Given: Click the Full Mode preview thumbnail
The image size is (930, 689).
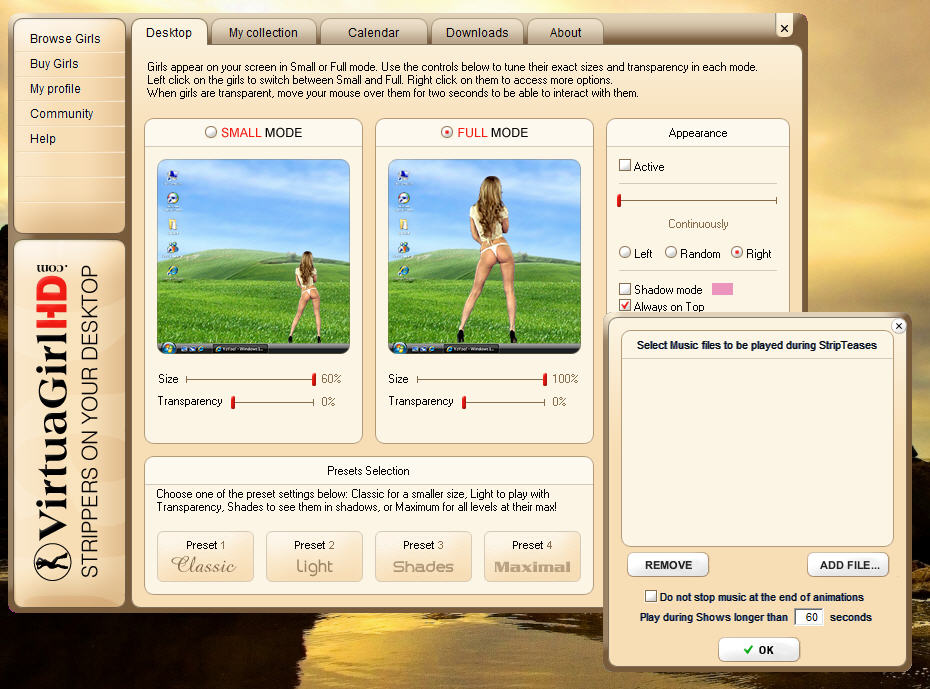Looking at the screenshot, I should (x=484, y=256).
